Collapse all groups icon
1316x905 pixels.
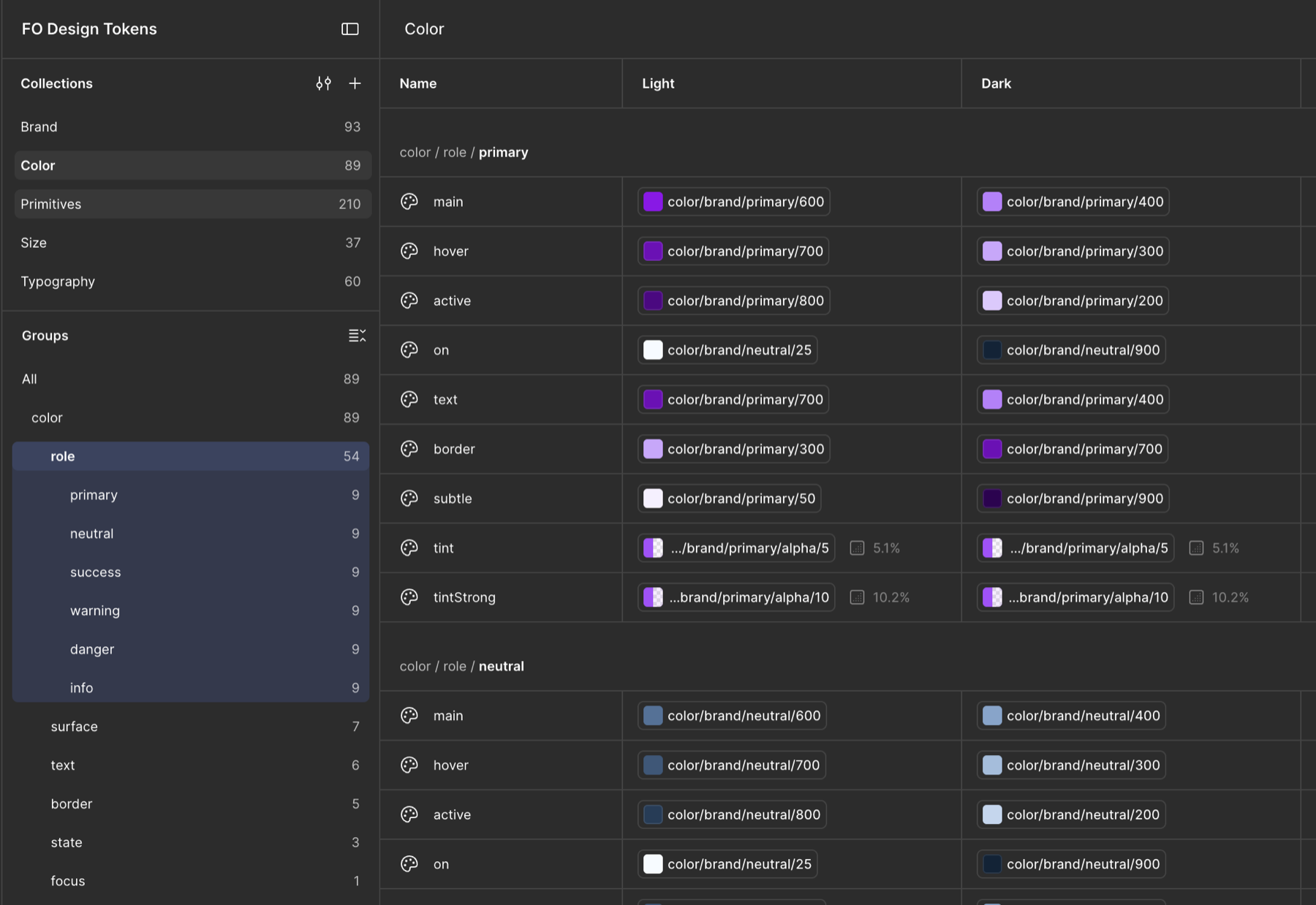click(x=357, y=336)
